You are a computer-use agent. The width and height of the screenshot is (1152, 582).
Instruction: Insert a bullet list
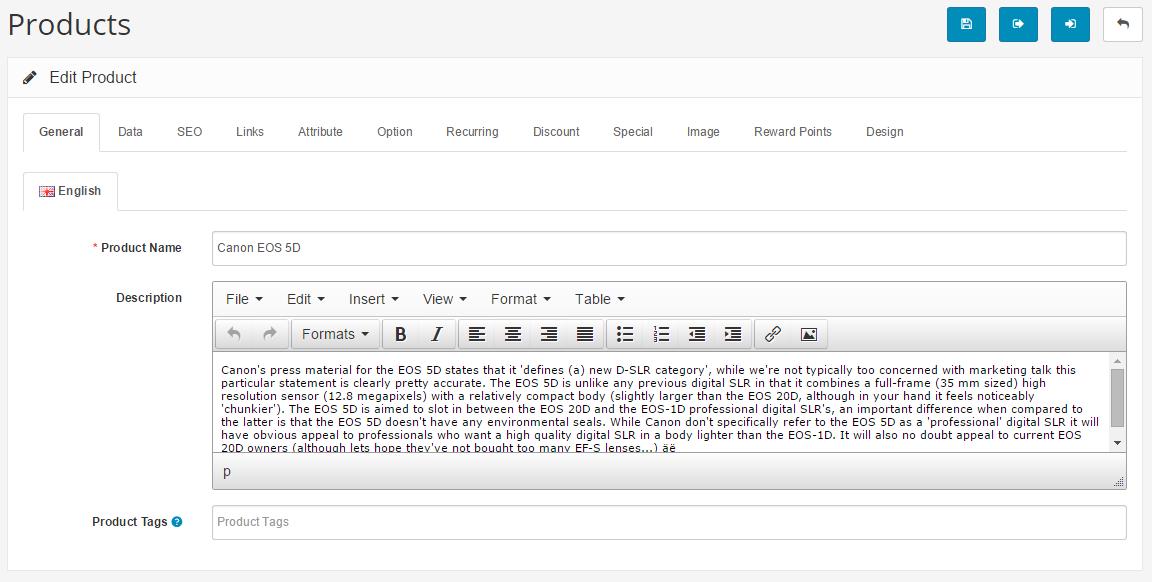[x=625, y=334]
